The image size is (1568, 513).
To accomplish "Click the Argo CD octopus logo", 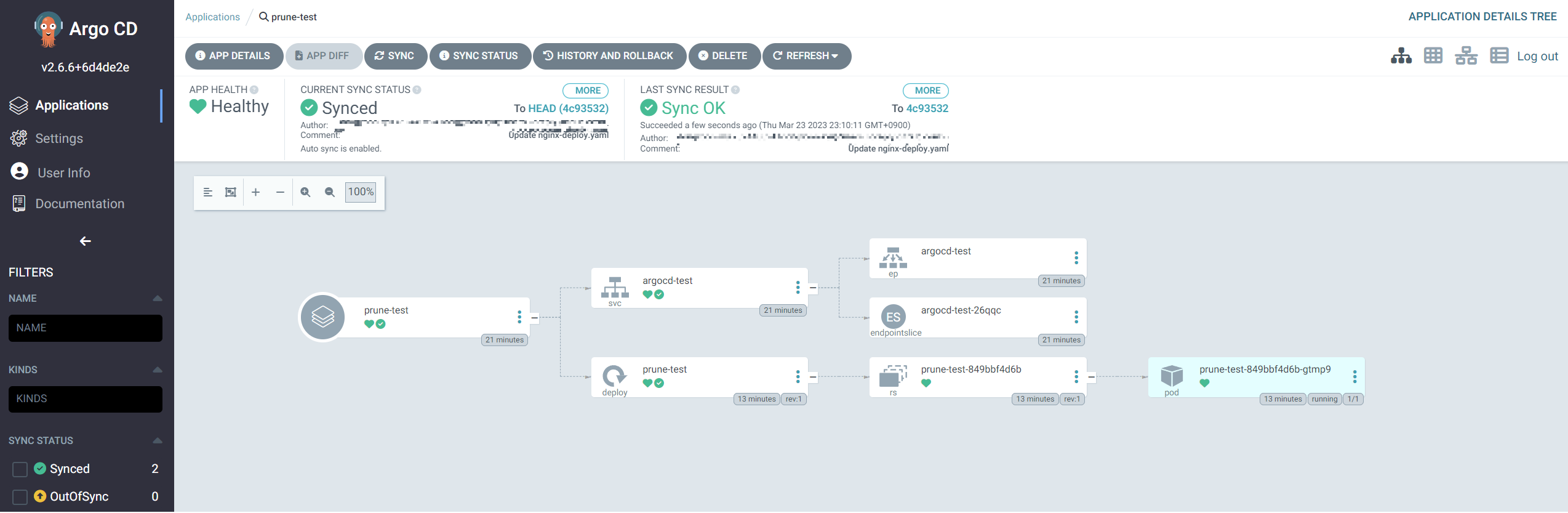I will 48,29.
